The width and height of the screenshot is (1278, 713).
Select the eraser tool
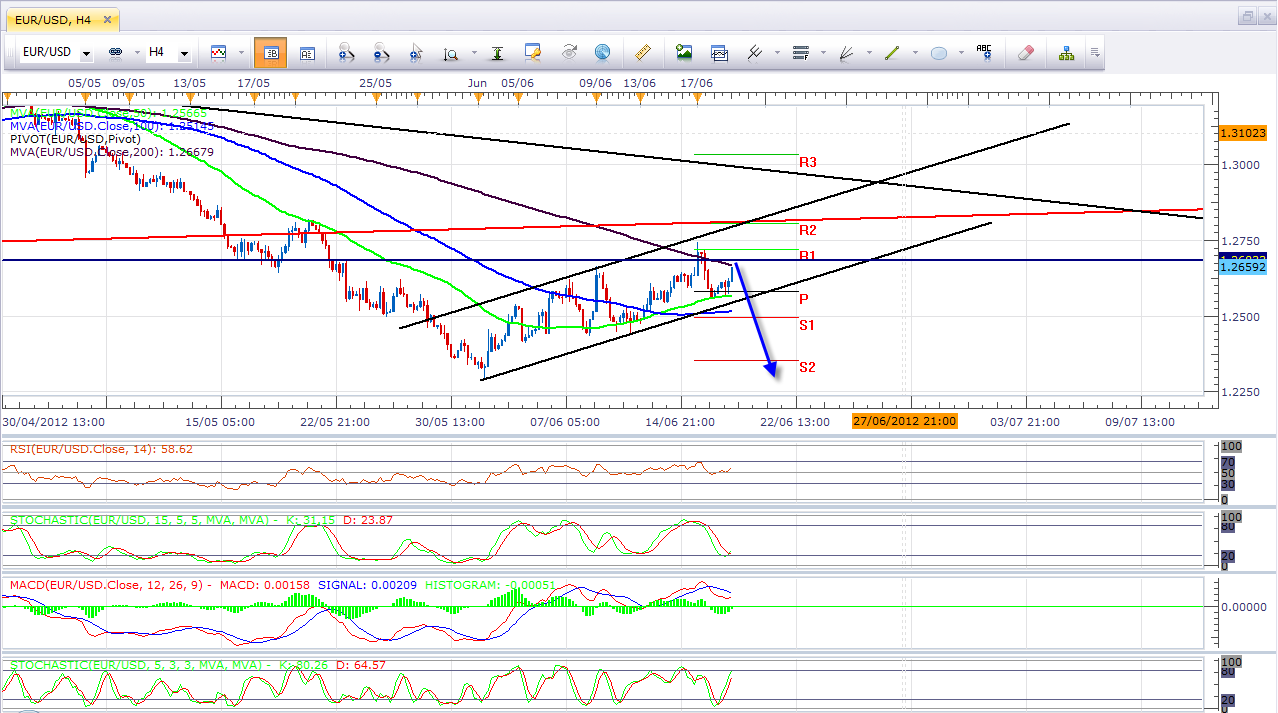[1025, 52]
